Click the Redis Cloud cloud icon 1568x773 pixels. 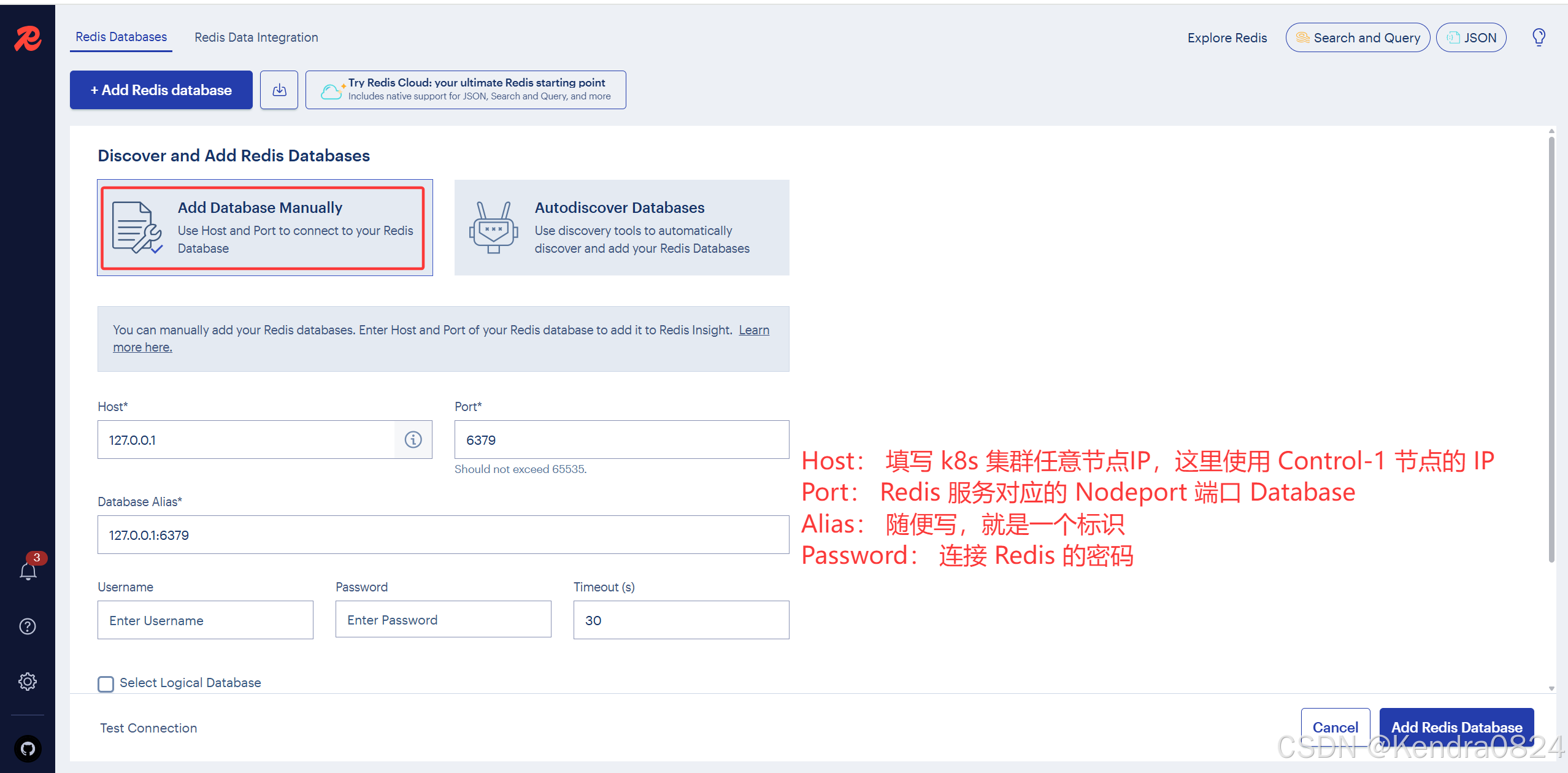click(332, 91)
